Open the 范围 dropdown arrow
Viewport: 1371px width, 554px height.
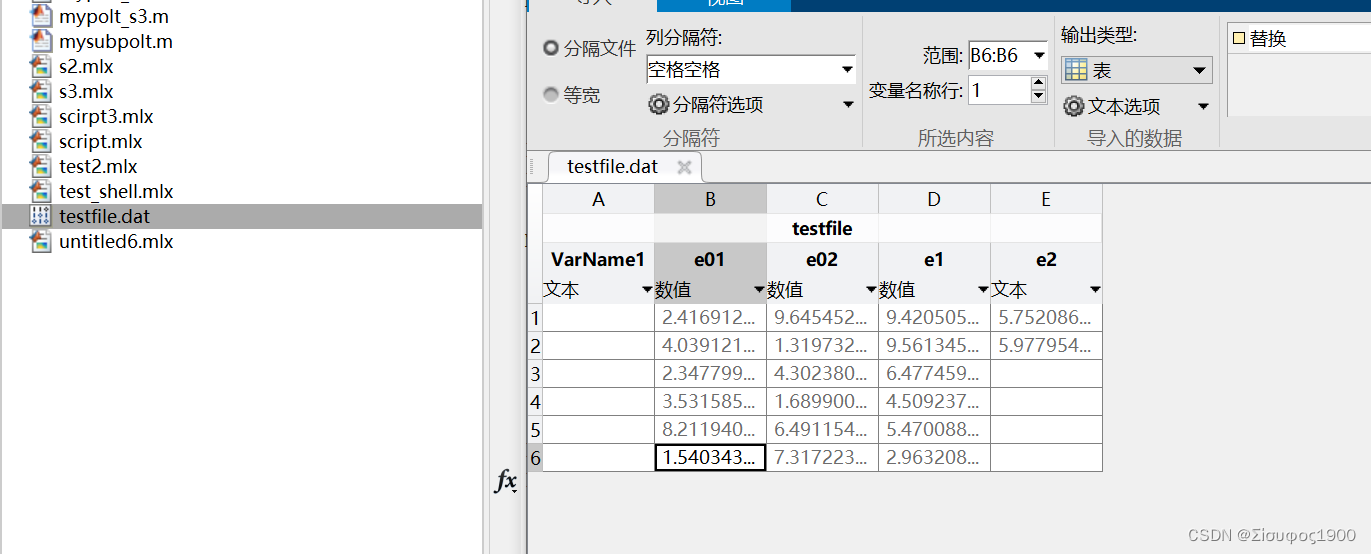(x=1039, y=56)
